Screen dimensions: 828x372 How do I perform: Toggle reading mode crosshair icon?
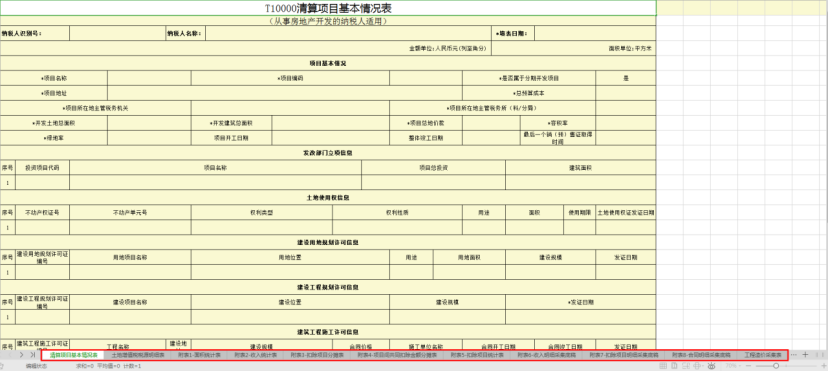697,366
